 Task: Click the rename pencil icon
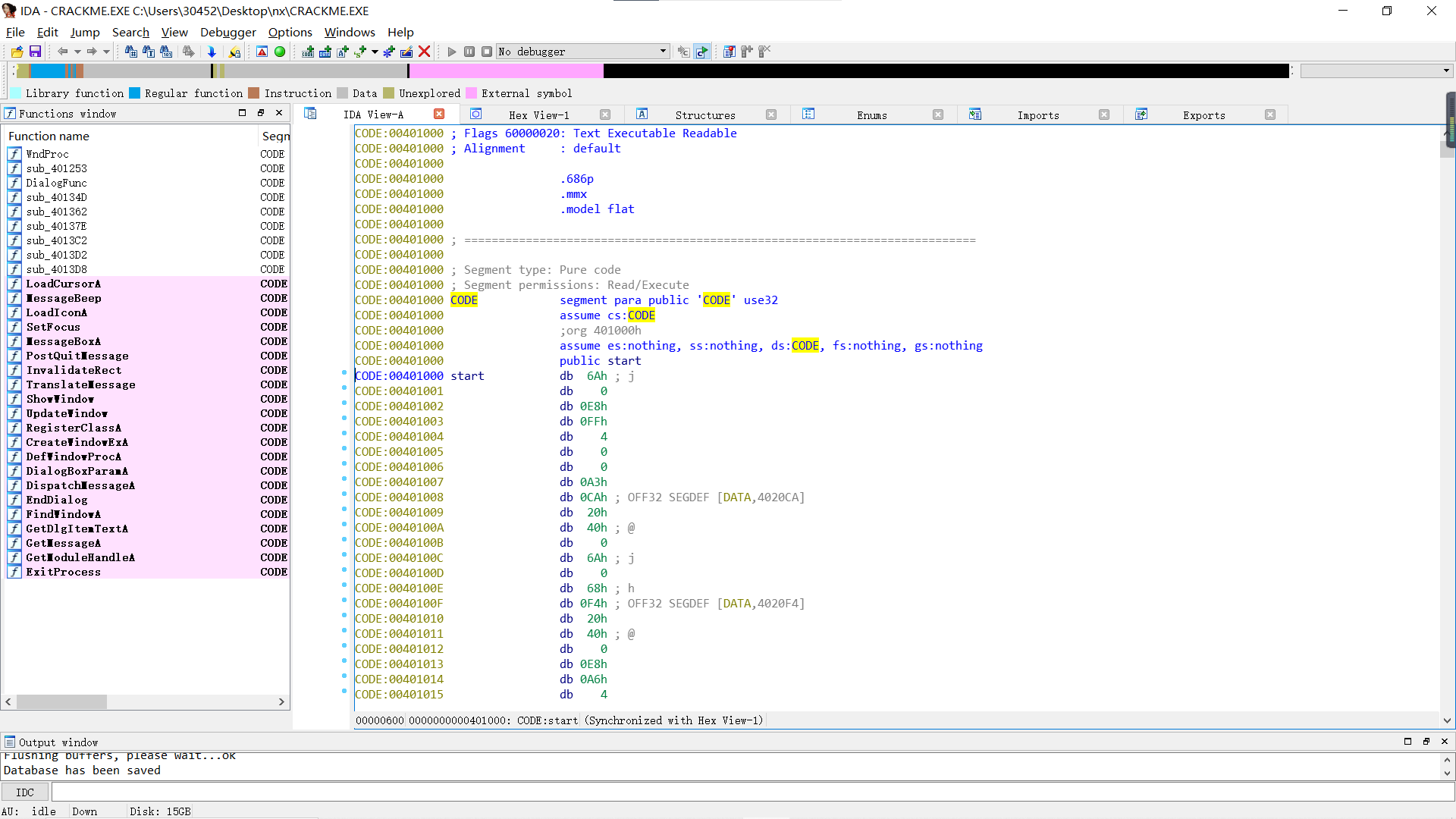[x=406, y=52]
